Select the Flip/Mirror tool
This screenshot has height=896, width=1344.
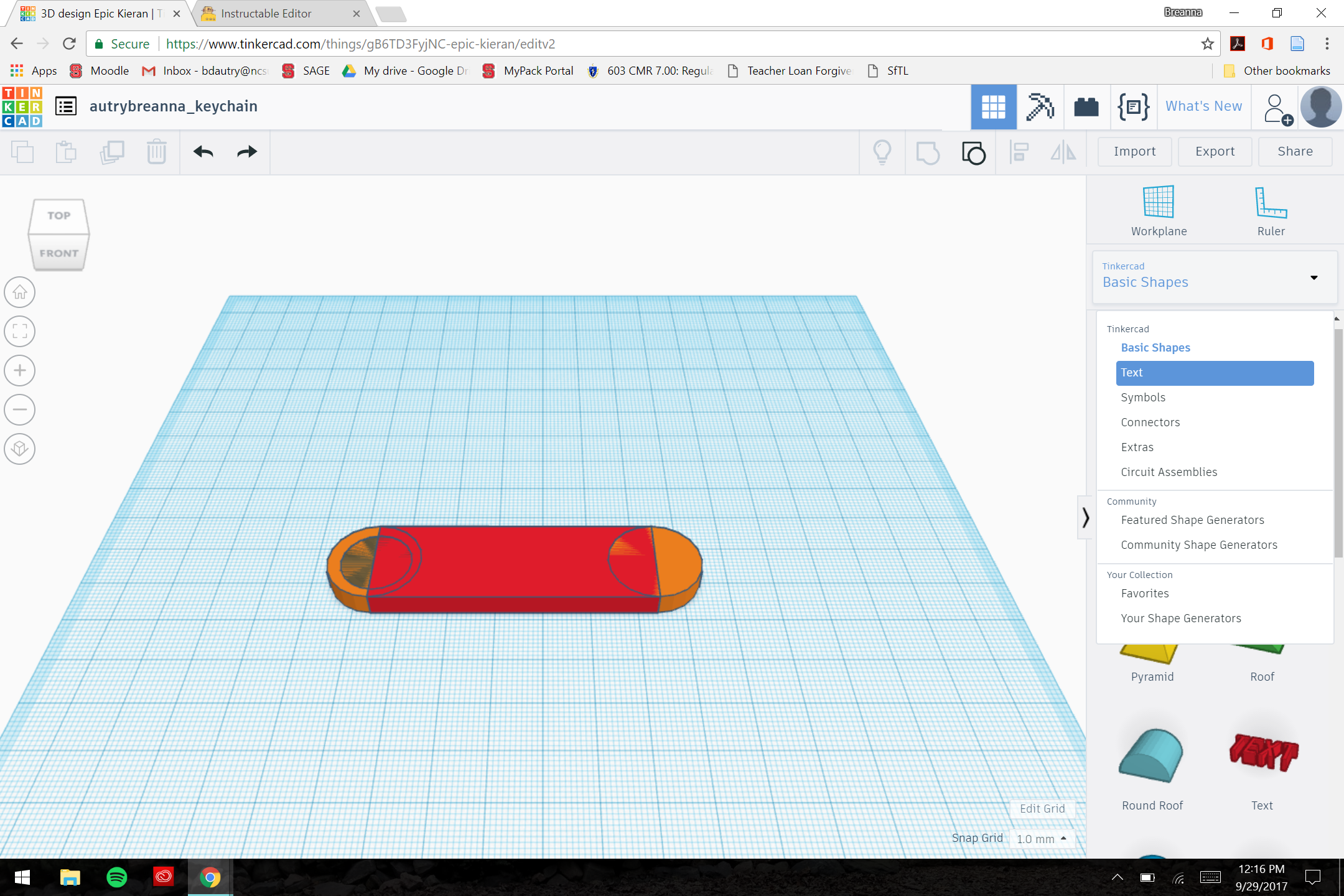1062,152
